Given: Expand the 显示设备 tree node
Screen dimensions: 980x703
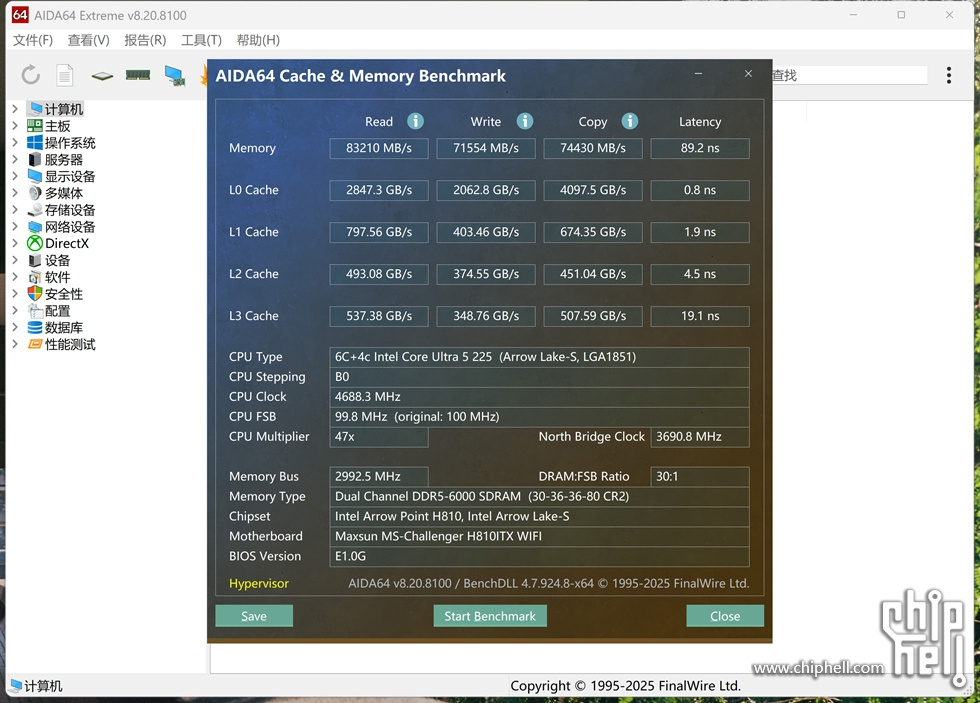Looking at the screenshot, I should pyautogui.click(x=15, y=176).
